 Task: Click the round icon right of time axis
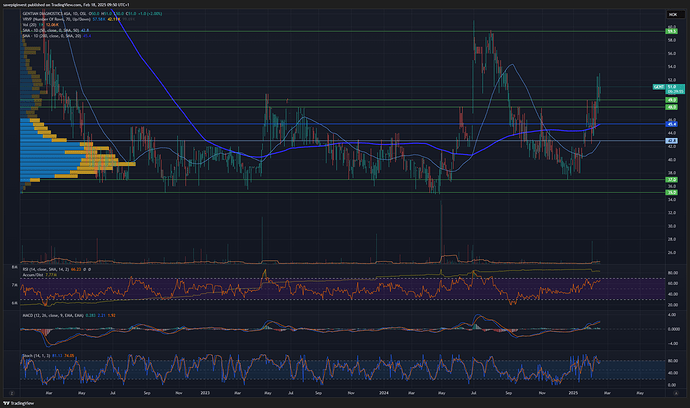point(676,393)
